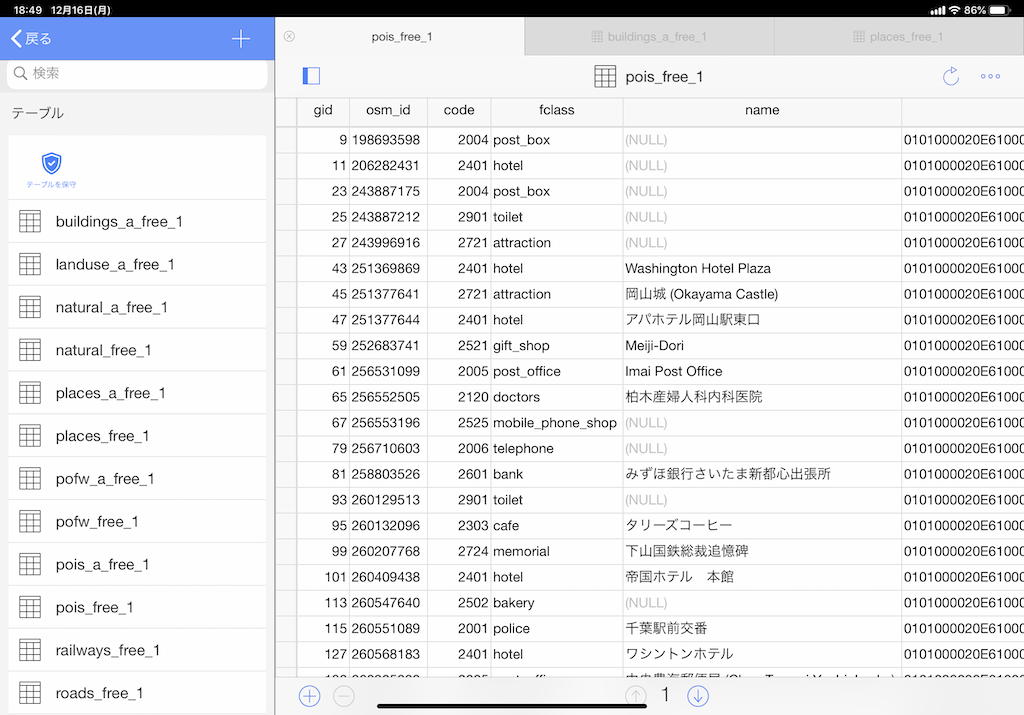Click the fclass column header
Screen dimensions: 1024x715
point(557,110)
